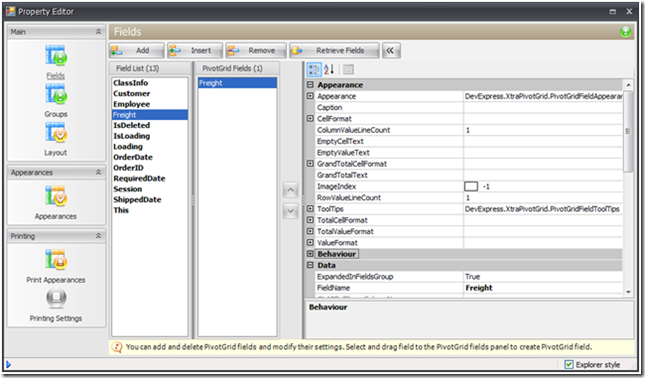Select Session in the Field List
The width and height of the screenshot is (645, 378).
pos(150,189)
